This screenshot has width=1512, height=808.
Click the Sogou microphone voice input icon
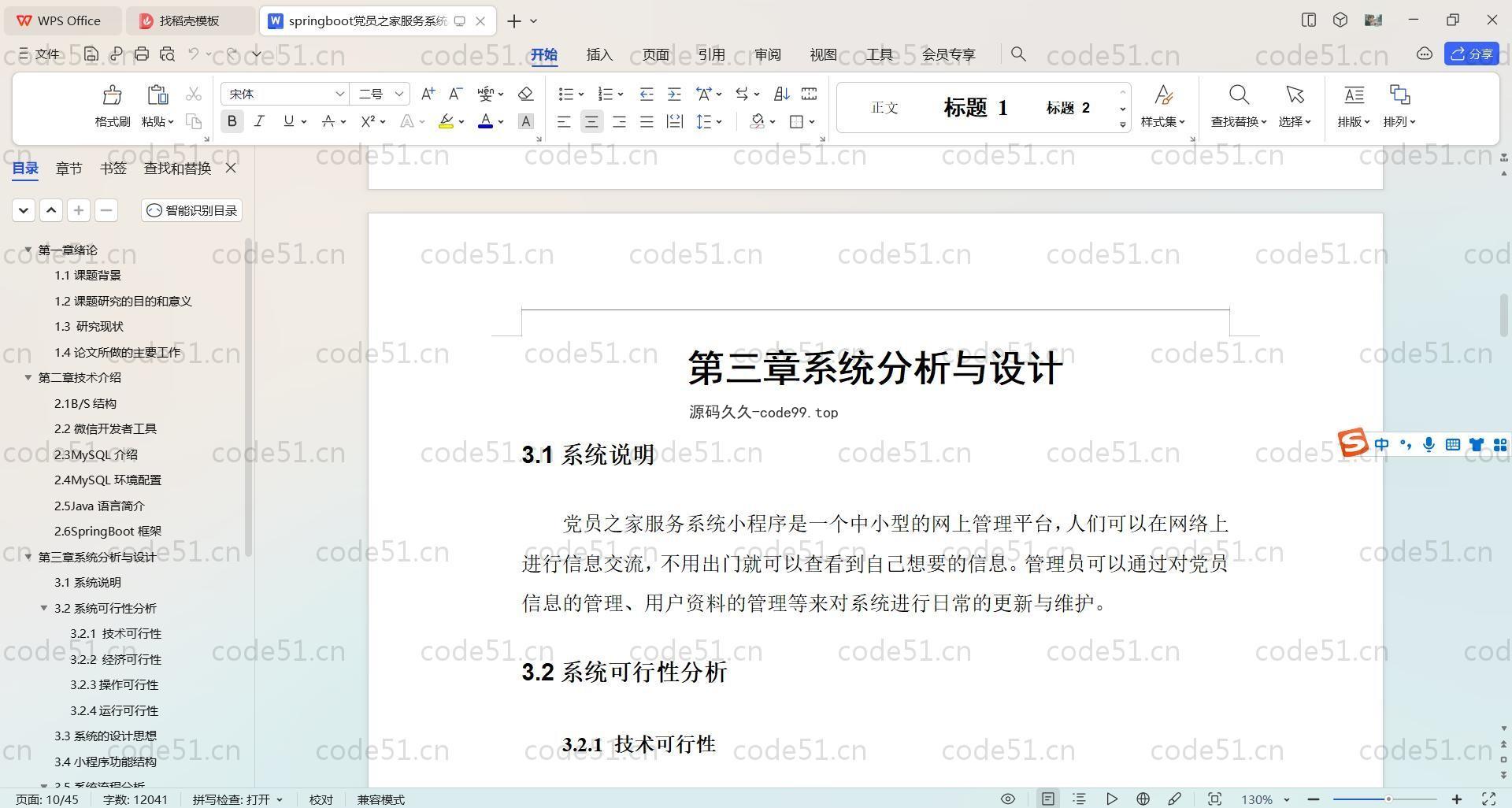[1429, 445]
